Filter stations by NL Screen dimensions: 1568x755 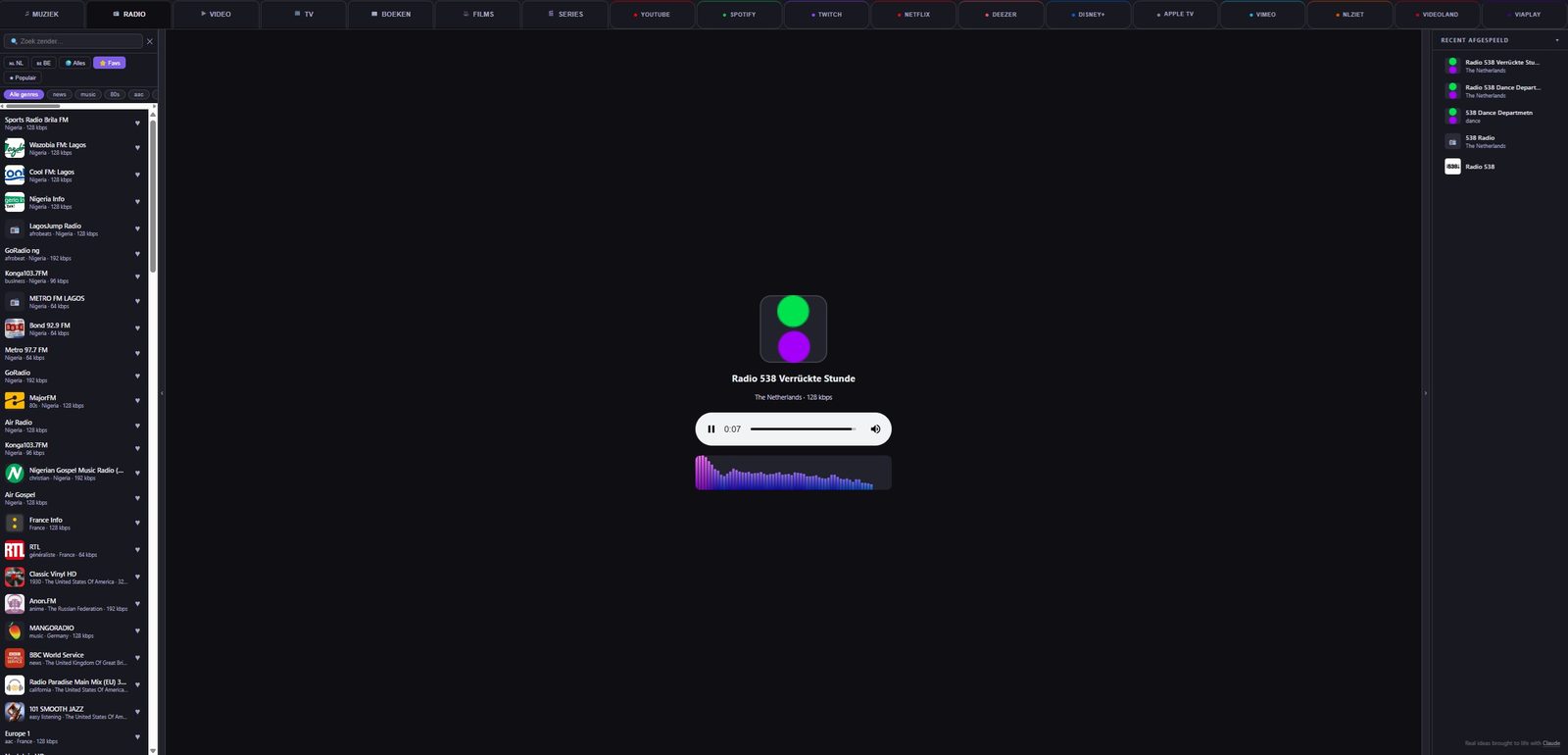click(16, 63)
